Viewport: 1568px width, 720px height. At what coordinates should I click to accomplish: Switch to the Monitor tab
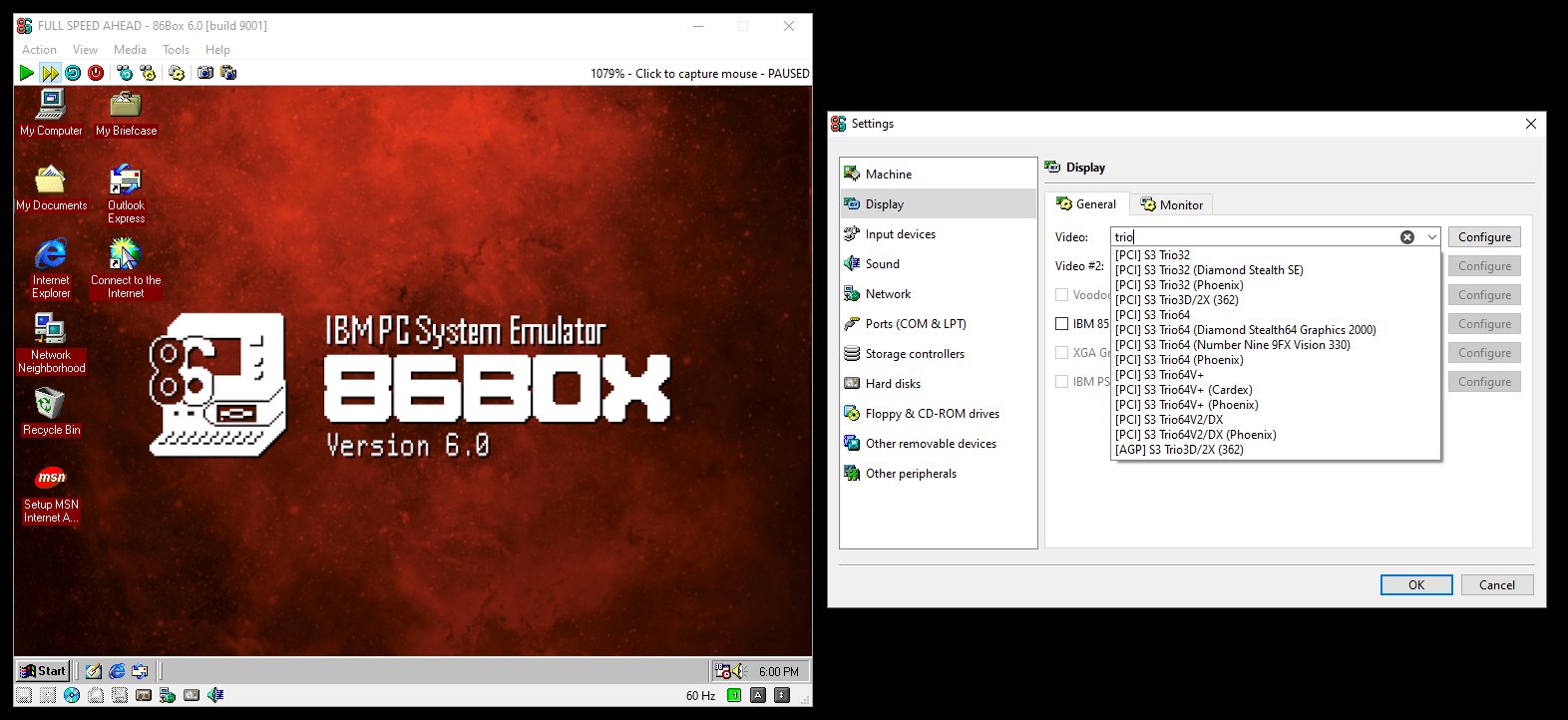coord(1172,204)
